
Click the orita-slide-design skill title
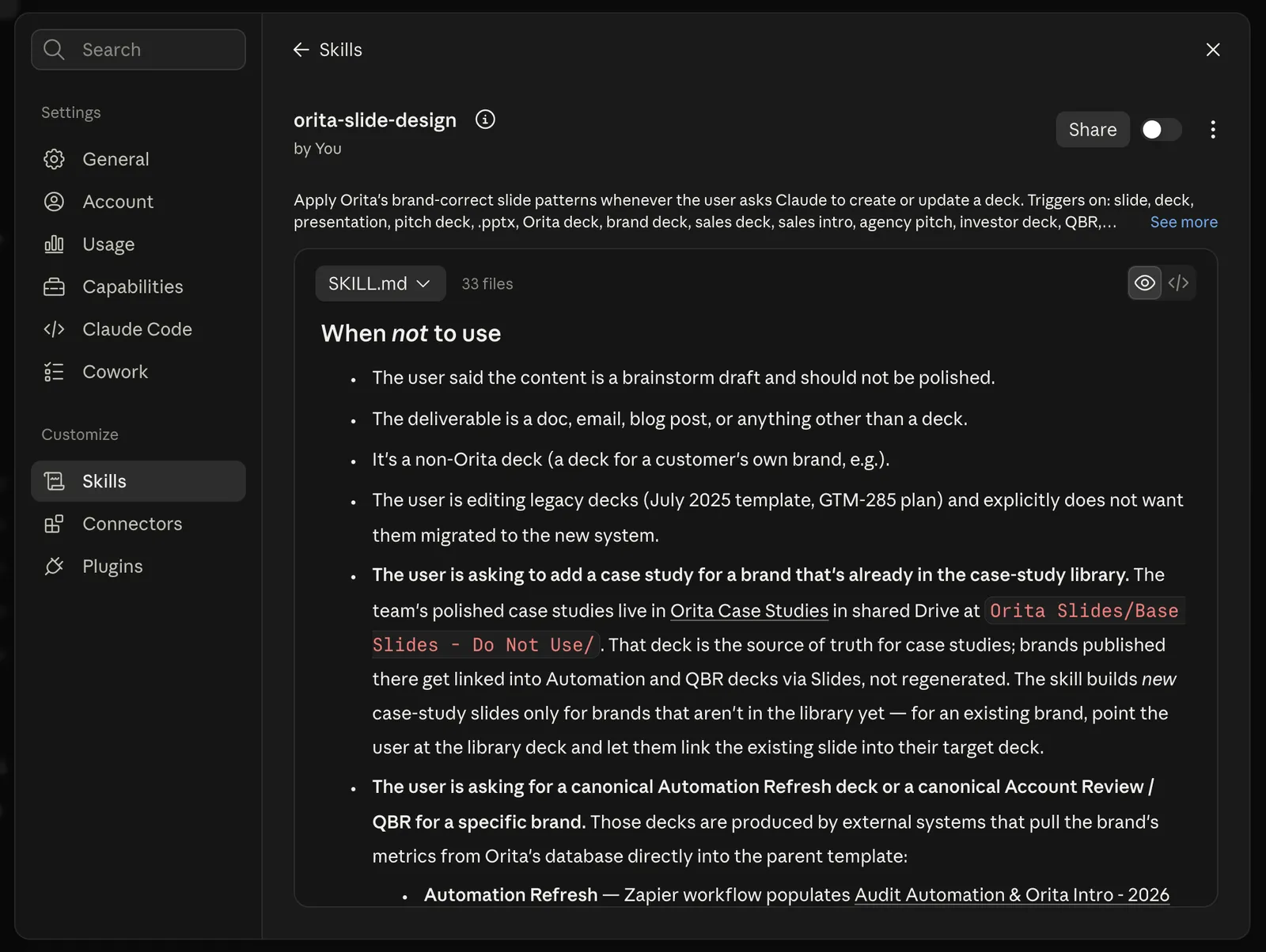point(375,120)
